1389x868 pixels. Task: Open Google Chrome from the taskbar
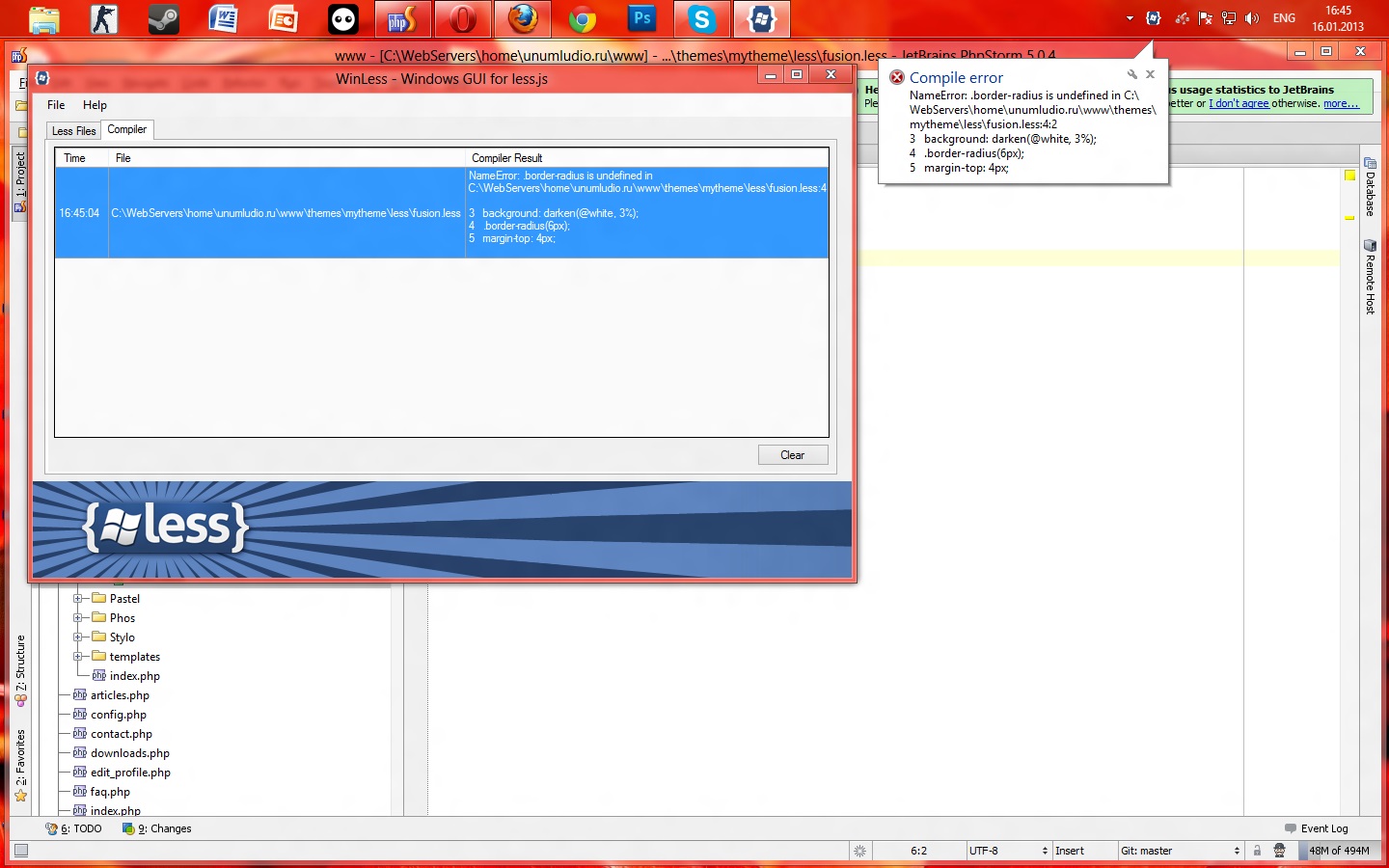(x=583, y=19)
